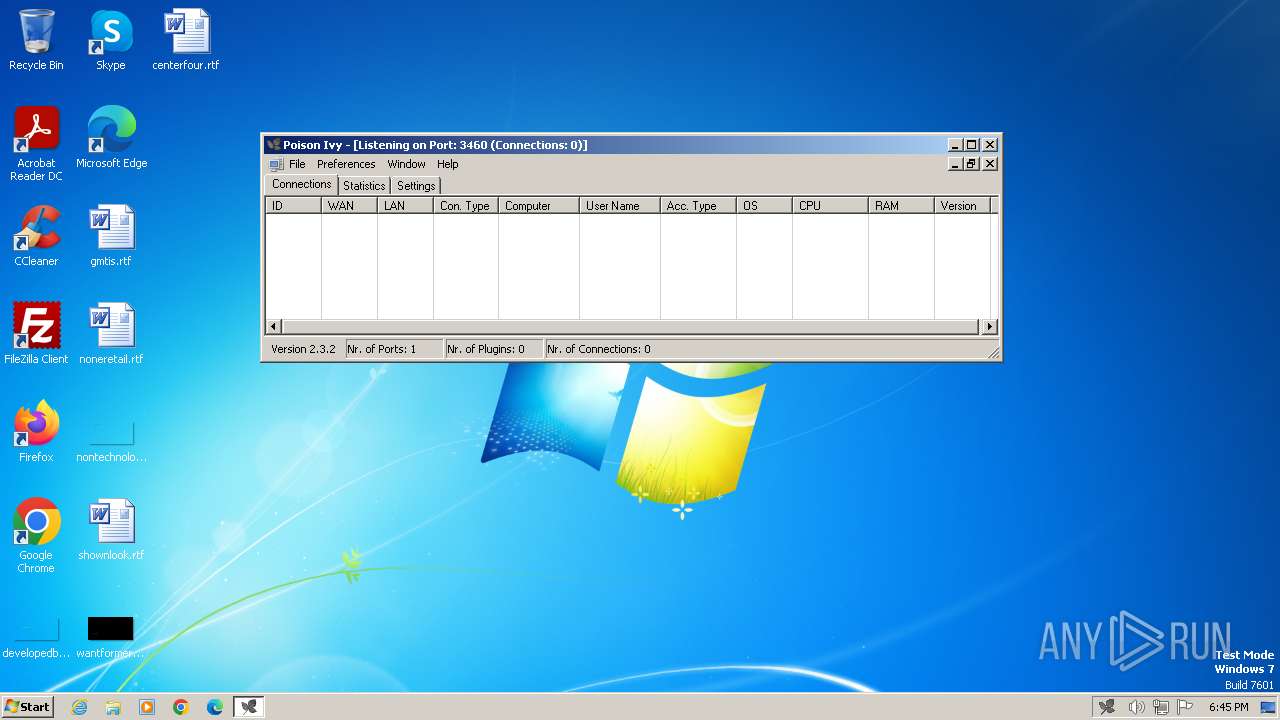This screenshot has height=720, width=1280.
Task: Open Edge from the taskbar
Action: pyautogui.click(x=215, y=707)
